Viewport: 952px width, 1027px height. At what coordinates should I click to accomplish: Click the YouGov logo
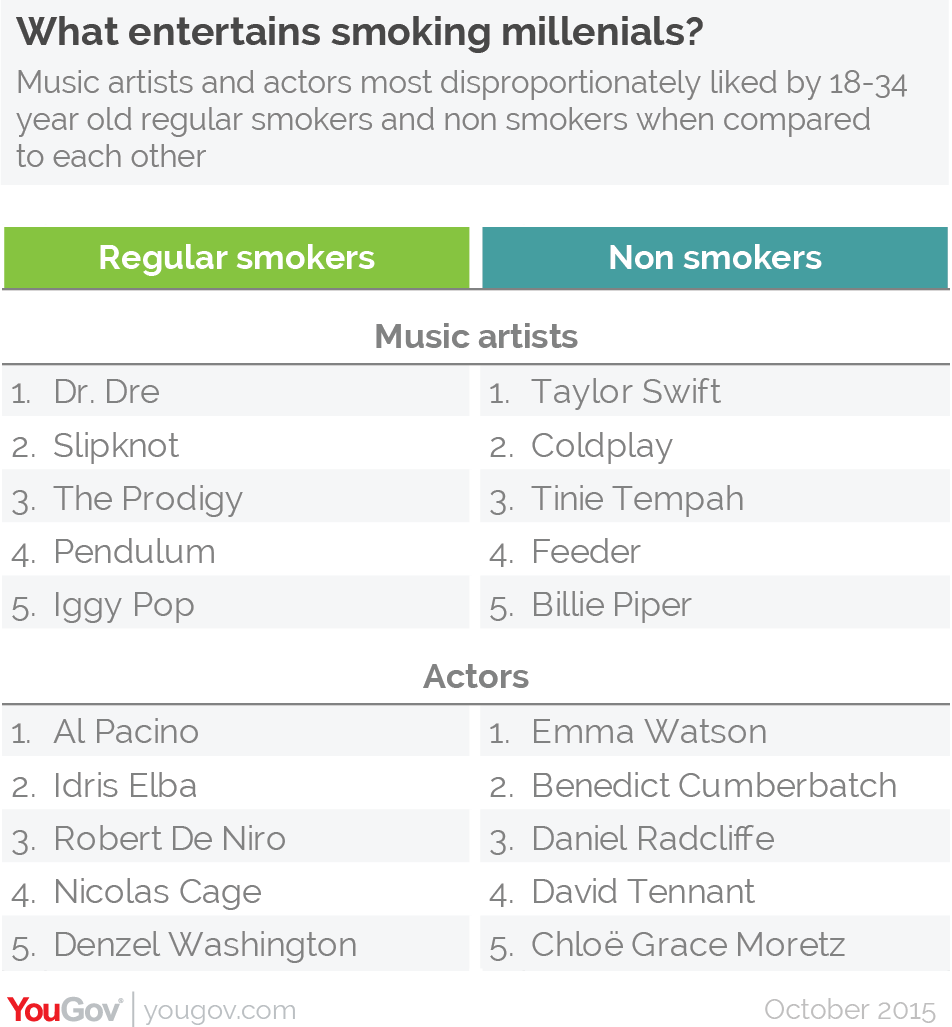(64, 1009)
